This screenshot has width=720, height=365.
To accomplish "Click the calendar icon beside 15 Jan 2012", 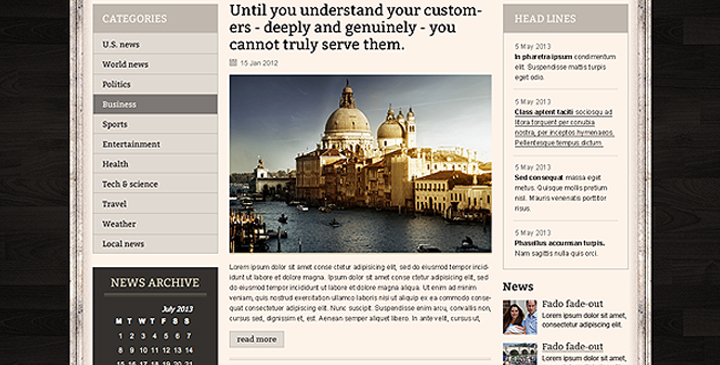I will click(x=233, y=63).
